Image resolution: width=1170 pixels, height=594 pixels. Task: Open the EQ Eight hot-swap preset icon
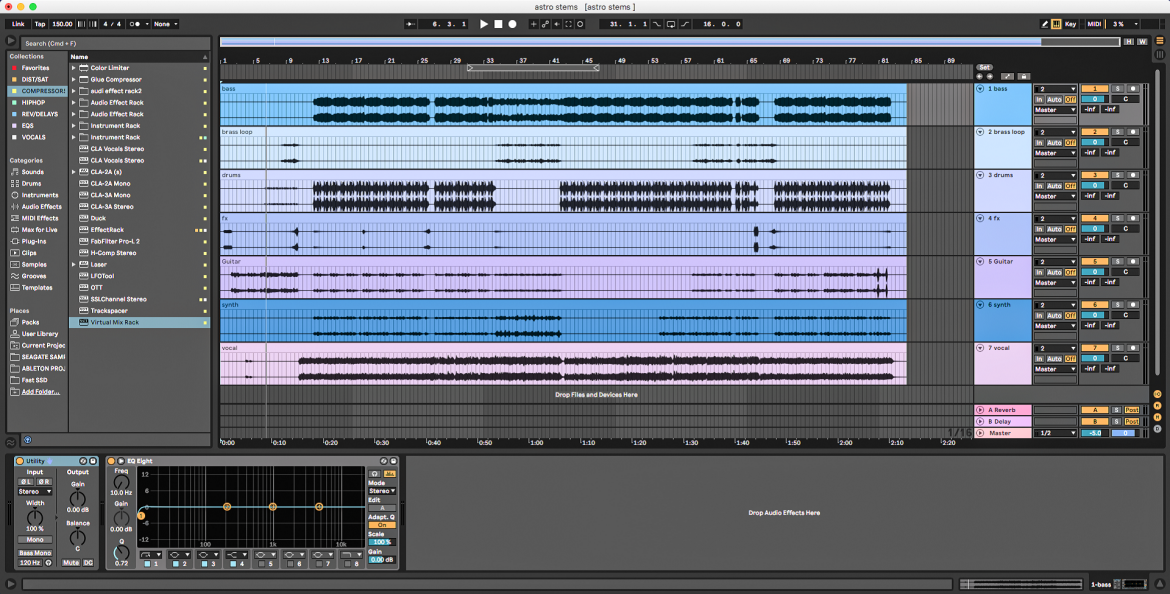(384, 461)
